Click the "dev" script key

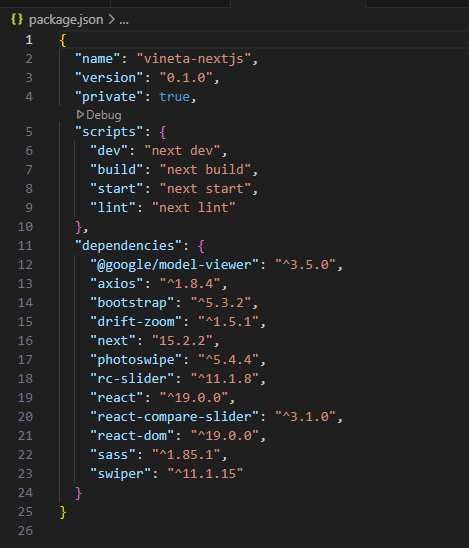pyautogui.click(x=109, y=151)
